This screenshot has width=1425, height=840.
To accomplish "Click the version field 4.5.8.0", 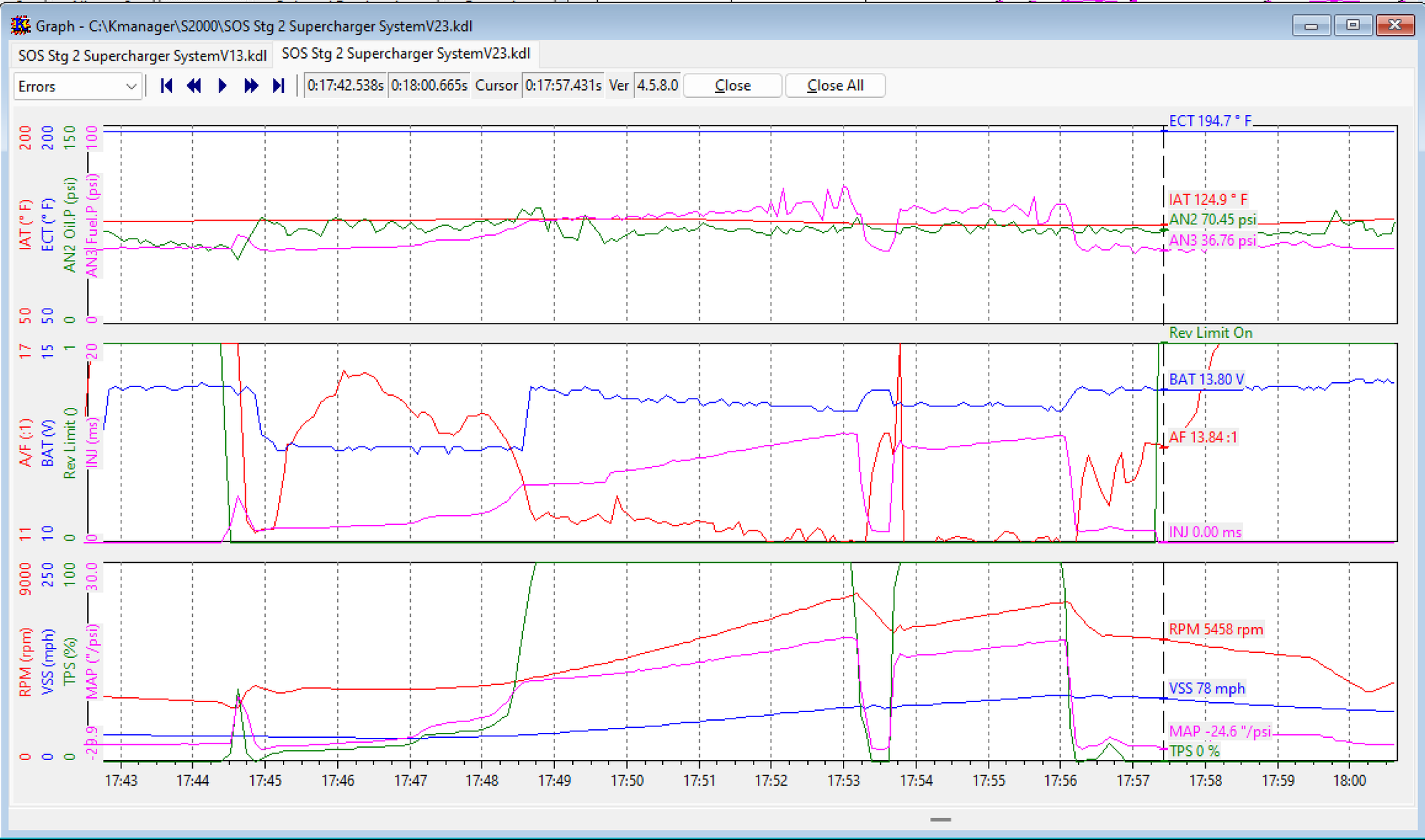I will coord(657,86).
